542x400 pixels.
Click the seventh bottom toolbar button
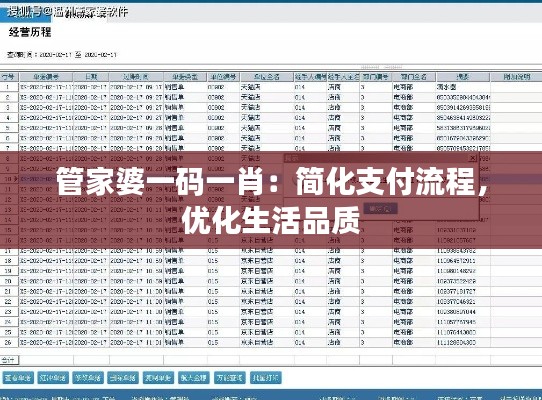pyautogui.click(x=230, y=378)
